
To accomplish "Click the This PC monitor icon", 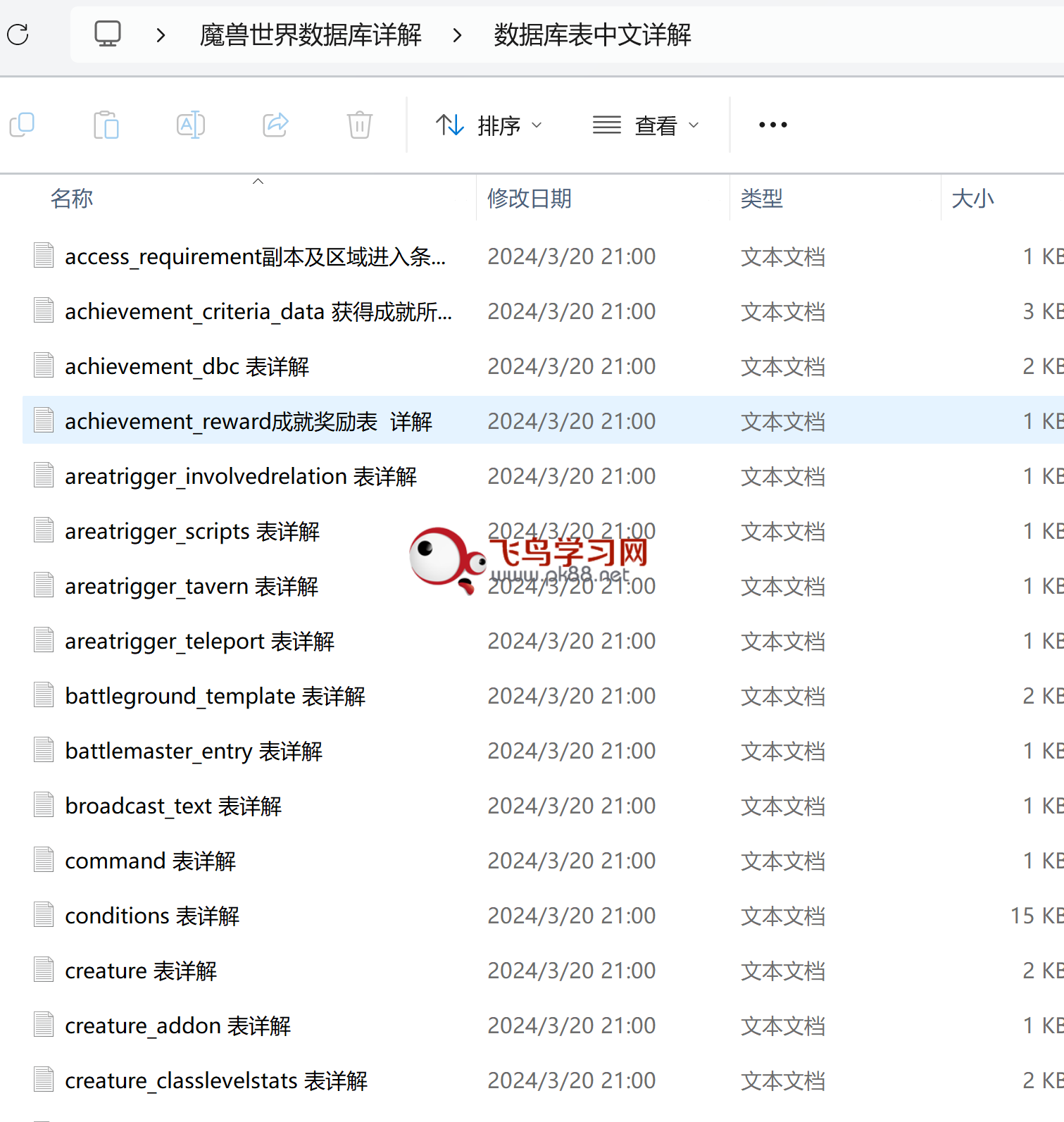I will [x=108, y=34].
